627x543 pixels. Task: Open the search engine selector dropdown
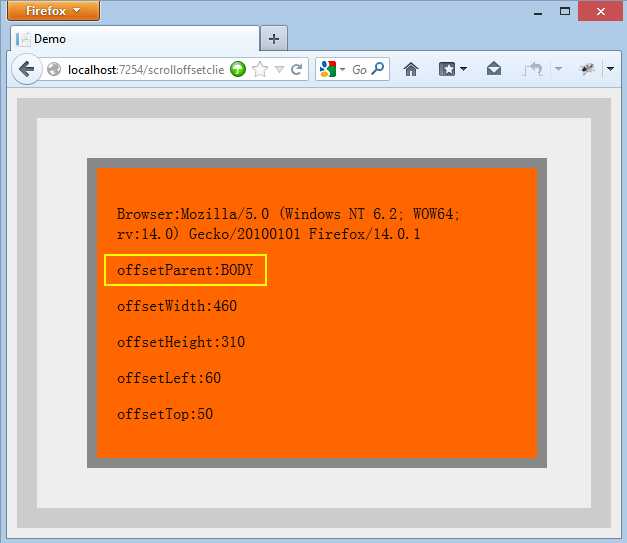[333, 69]
